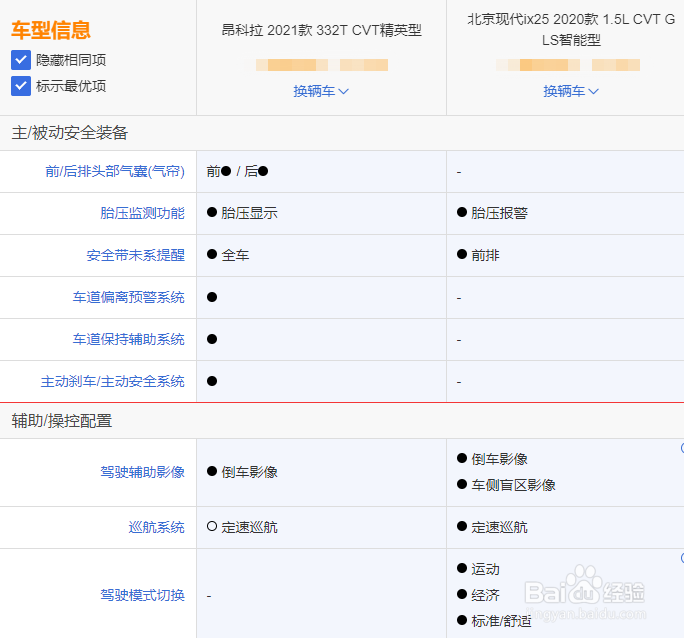684x638 pixels.
Task: Select 北京现代ix25 2020款 model title
Action: 571,30
